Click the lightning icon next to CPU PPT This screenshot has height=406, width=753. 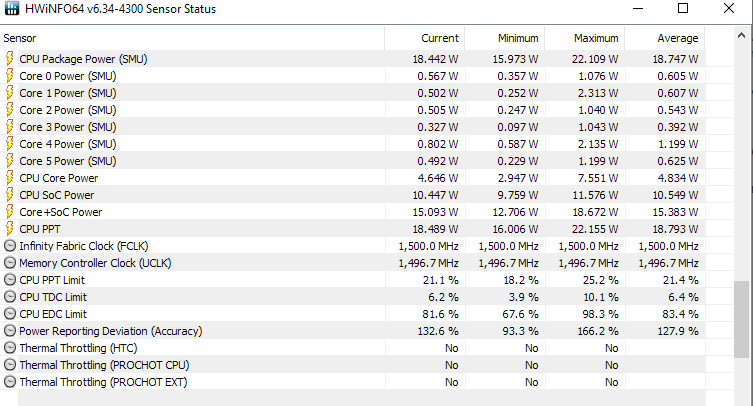10,229
